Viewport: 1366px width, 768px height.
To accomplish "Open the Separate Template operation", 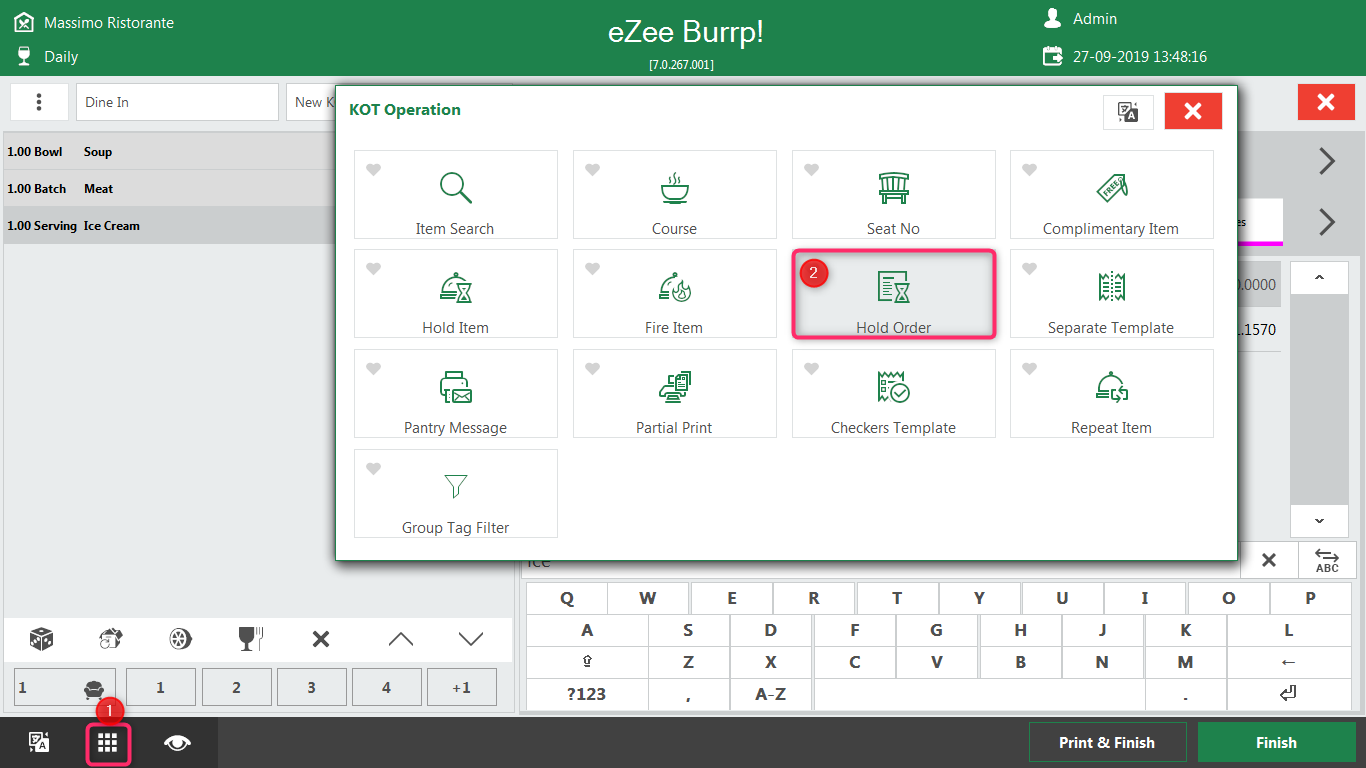I will pyautogui.click(x=1111, y=294).
